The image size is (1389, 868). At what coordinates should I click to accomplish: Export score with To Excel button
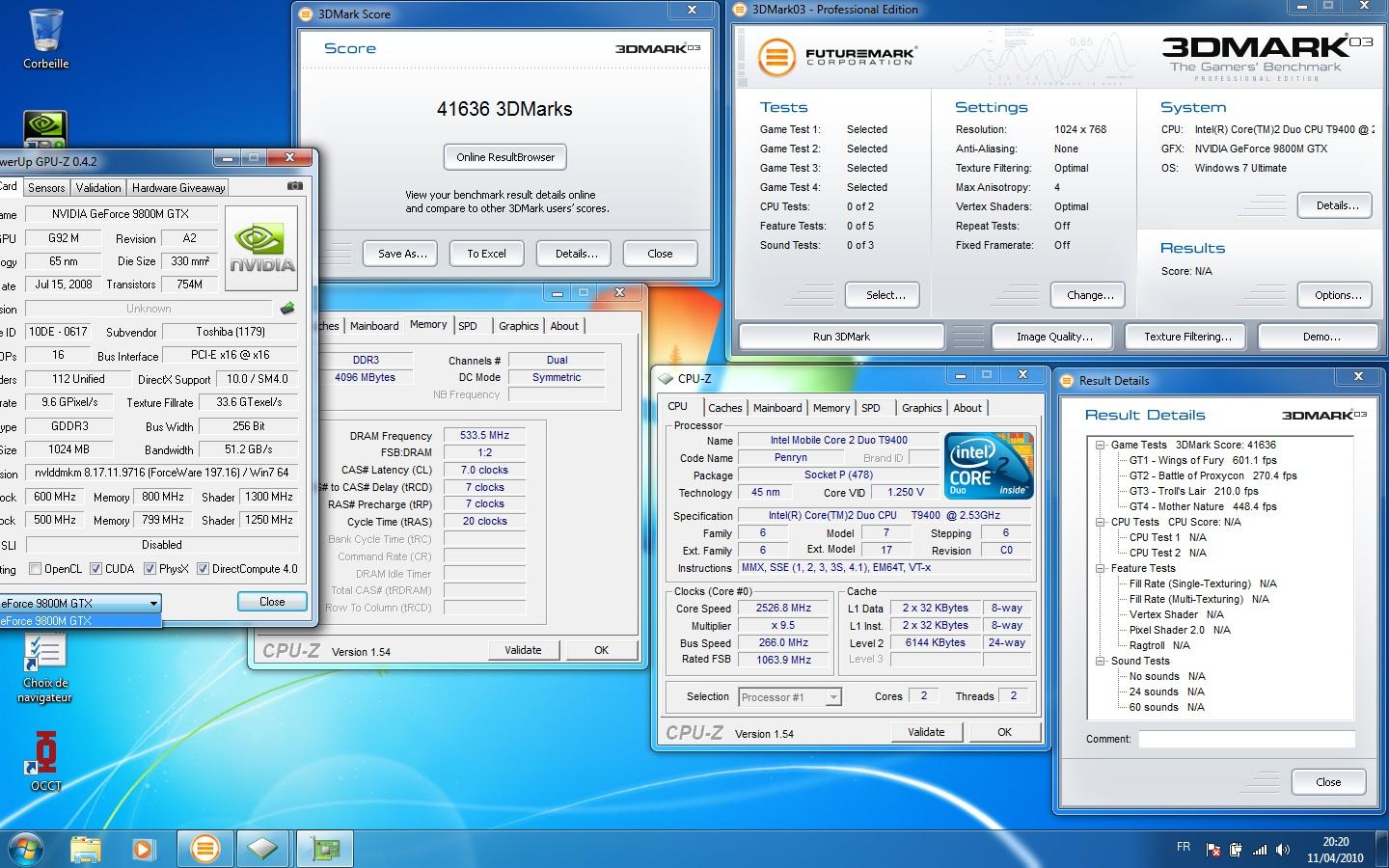[x=486, y=254]
